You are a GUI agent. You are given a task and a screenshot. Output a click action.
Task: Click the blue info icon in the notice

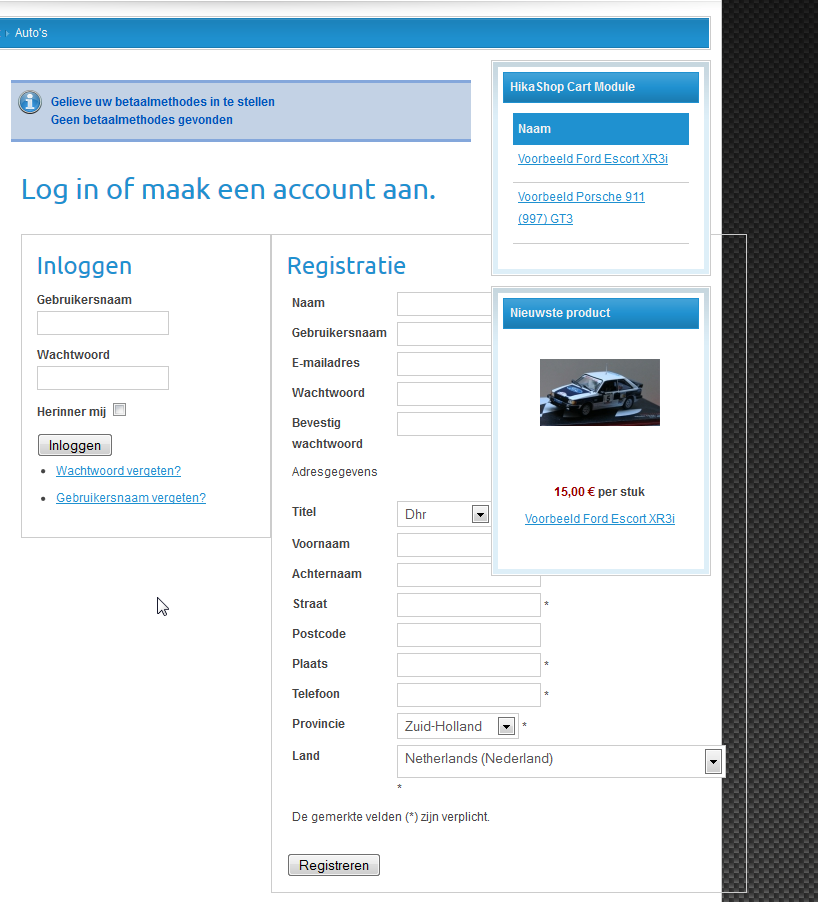pyautogui.click(x=30, y=102)
